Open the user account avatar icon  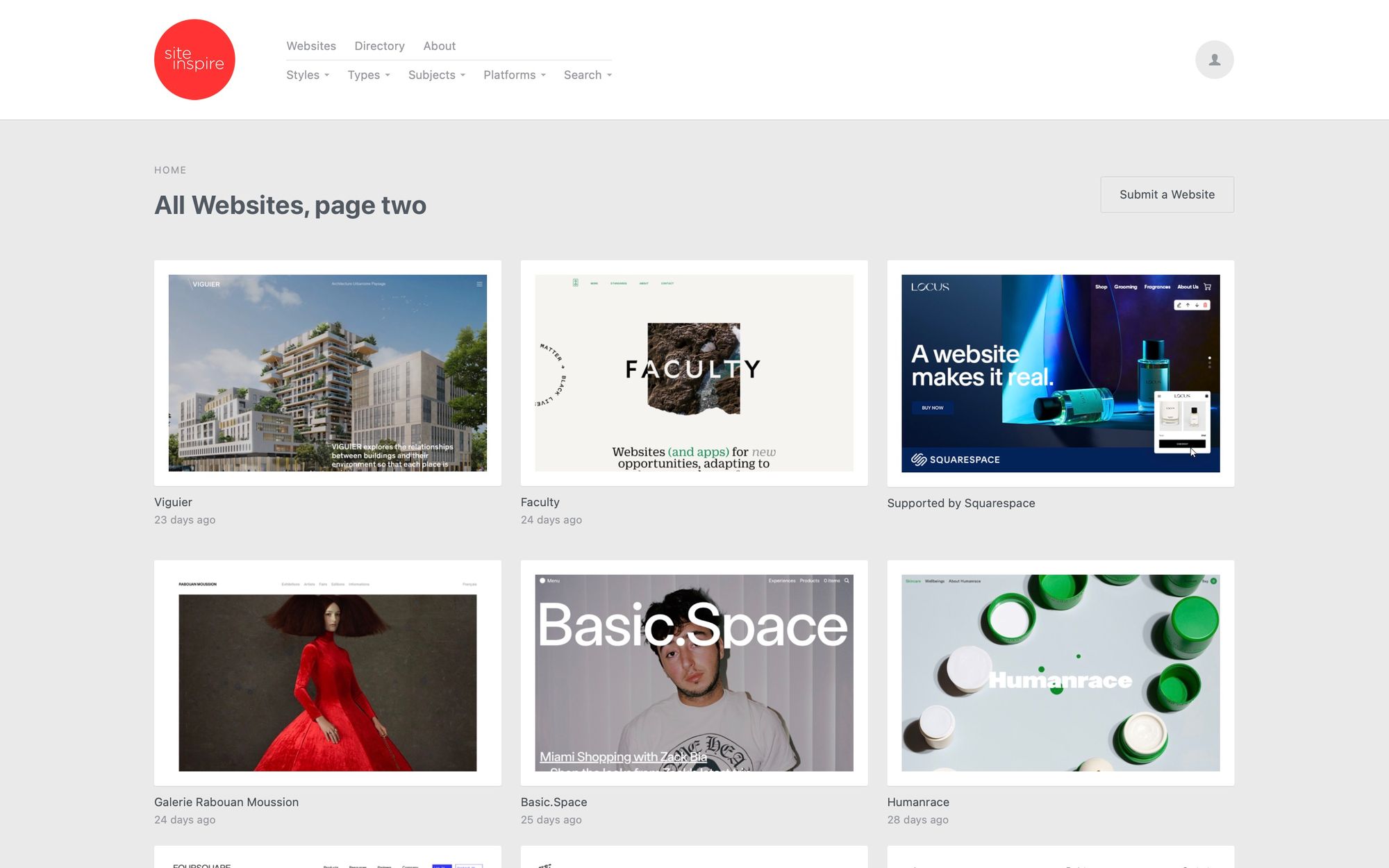1214,60
